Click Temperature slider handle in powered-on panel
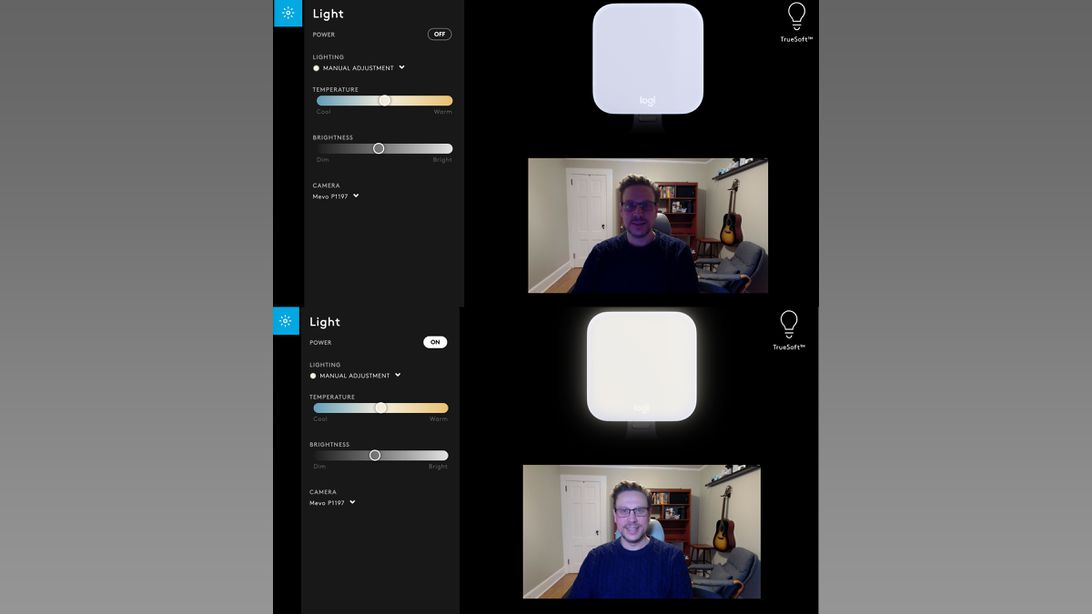 381,408
